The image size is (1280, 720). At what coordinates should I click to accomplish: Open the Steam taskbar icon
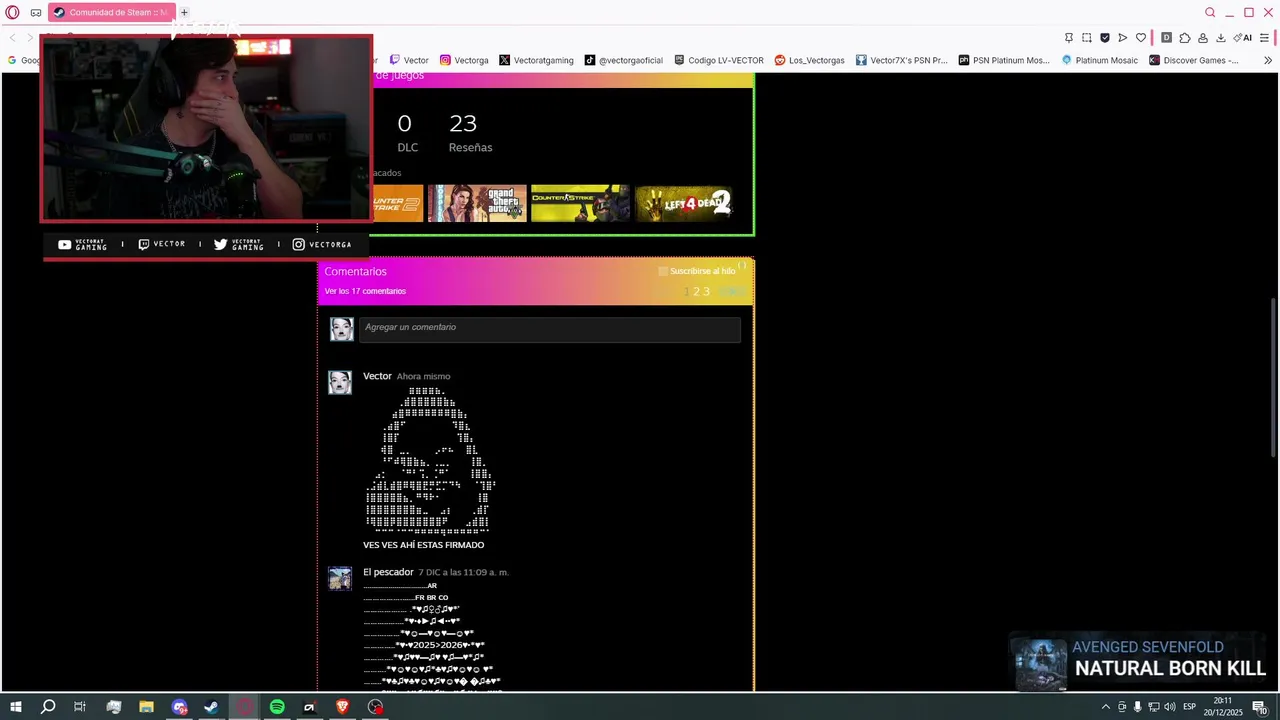click(211, 707)
